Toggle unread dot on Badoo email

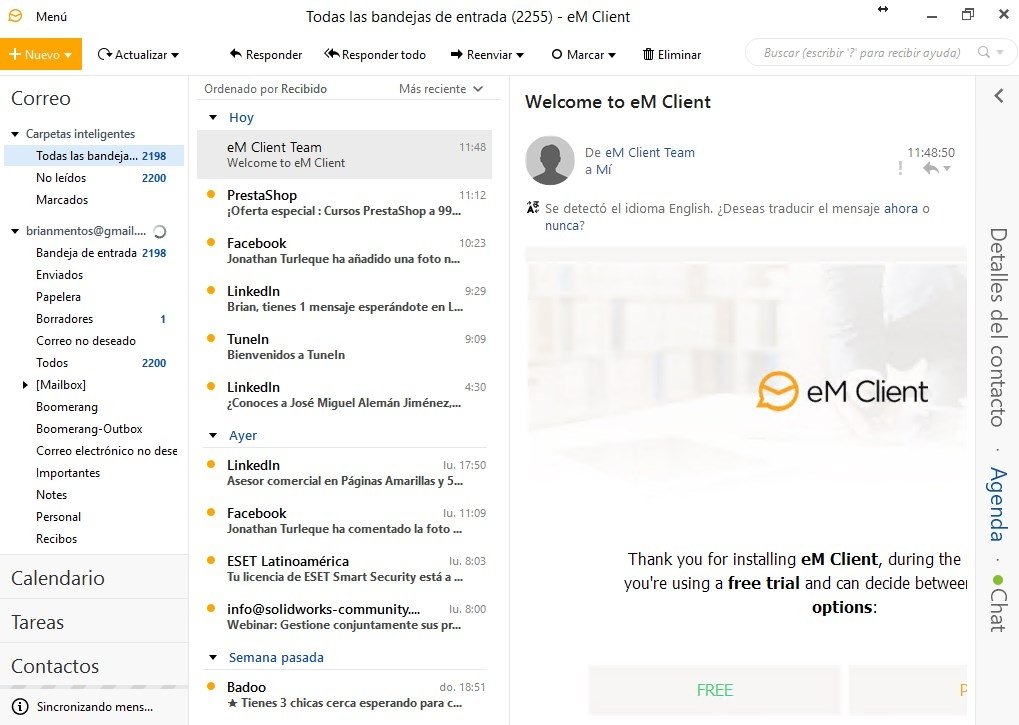point(211,687)
